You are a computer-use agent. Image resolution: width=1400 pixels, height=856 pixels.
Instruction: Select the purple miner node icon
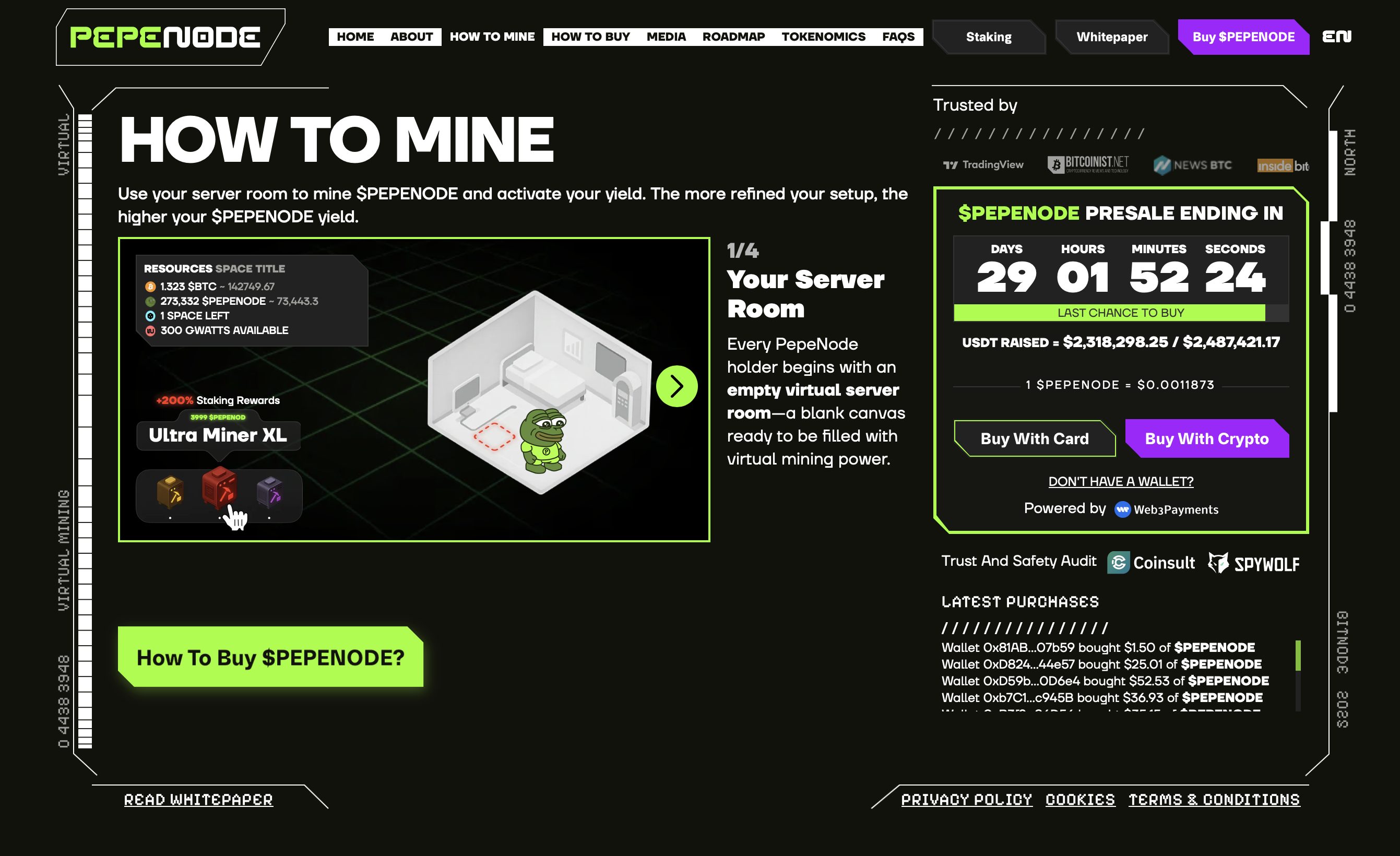(x=270, y=491)
